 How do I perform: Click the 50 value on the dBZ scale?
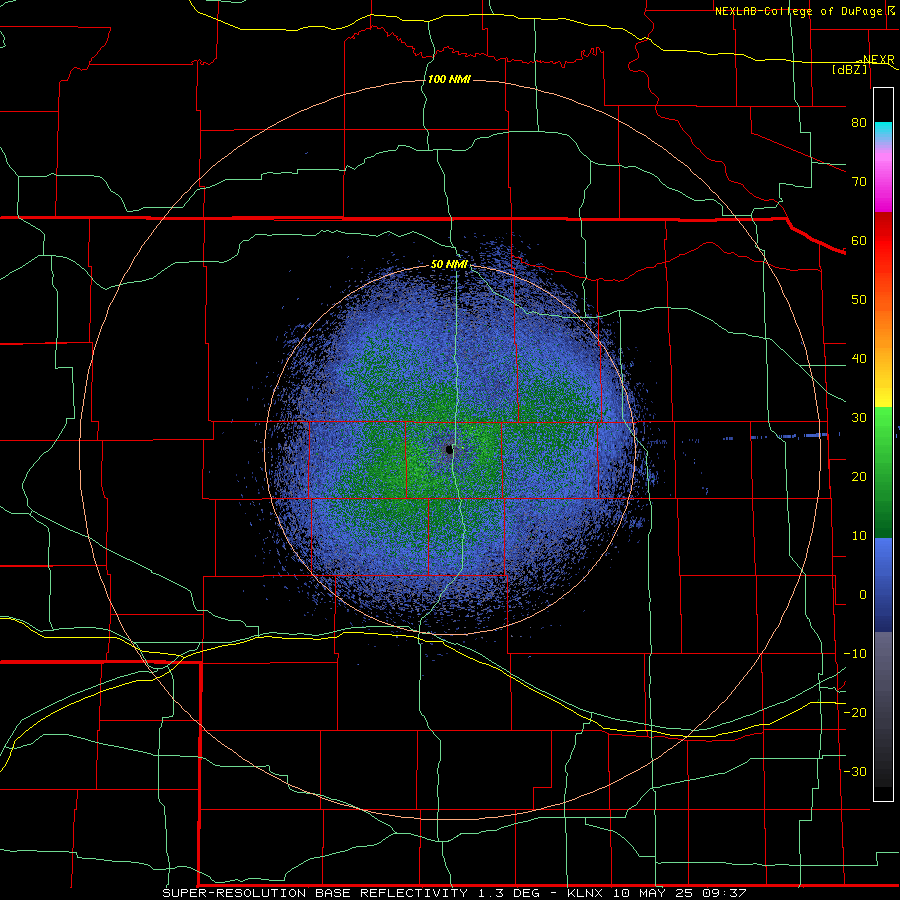click(x=859, y=300)
